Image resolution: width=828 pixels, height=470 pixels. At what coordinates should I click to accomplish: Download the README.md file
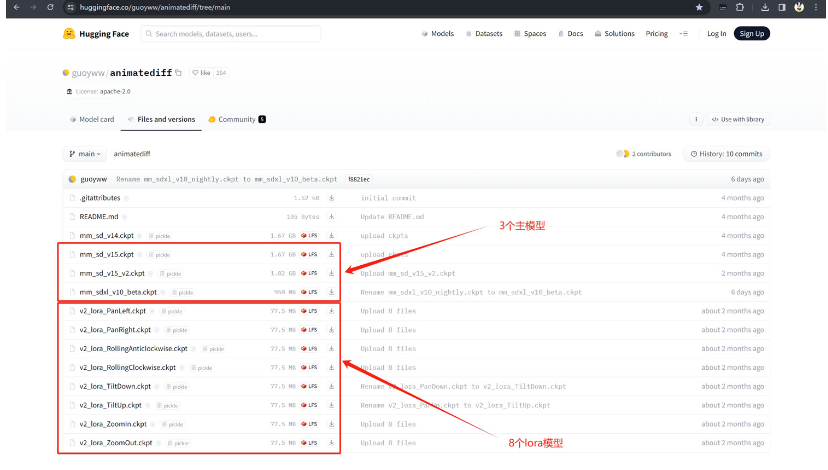(x=331, y=217)
